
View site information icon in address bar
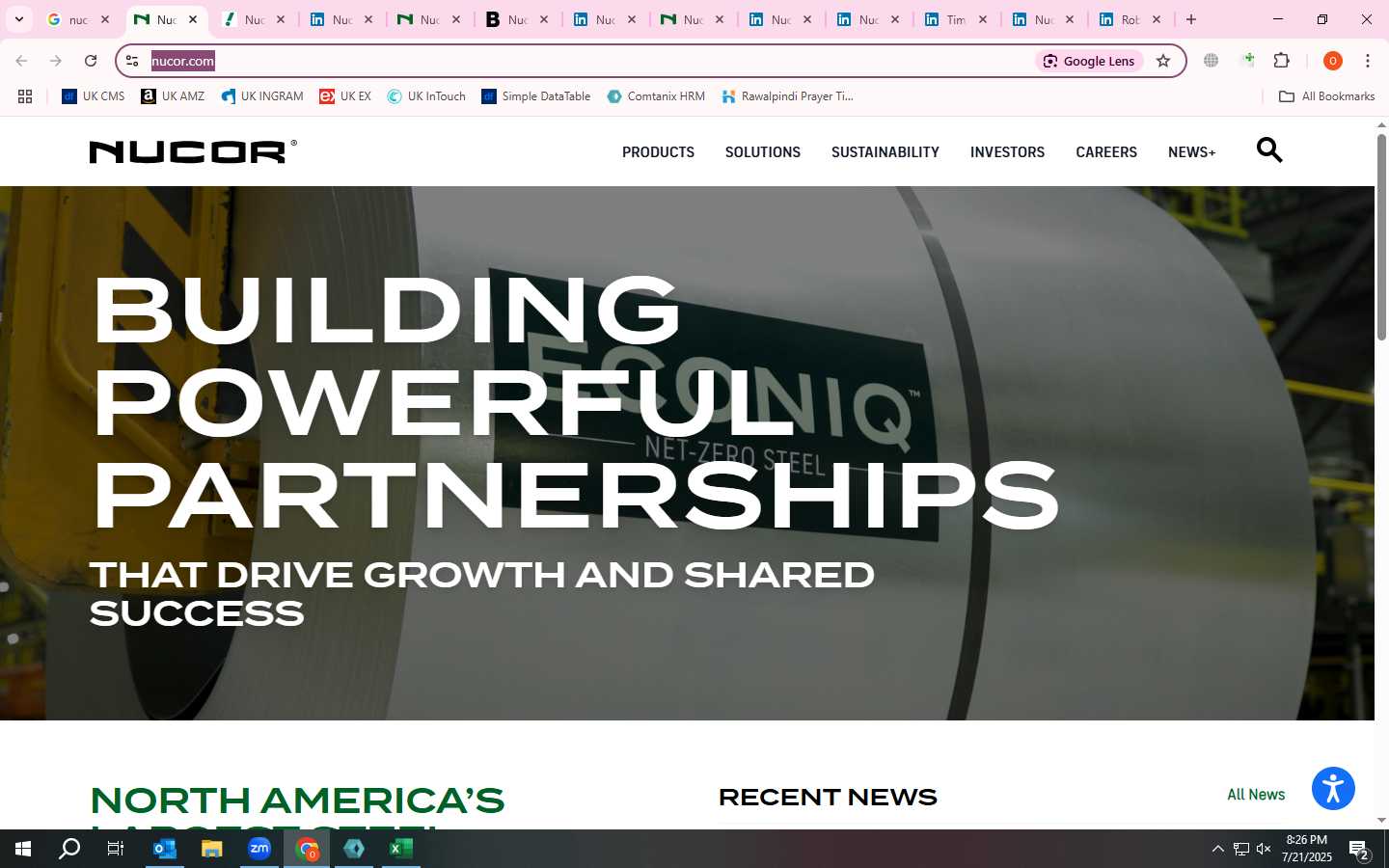(133, 61)
